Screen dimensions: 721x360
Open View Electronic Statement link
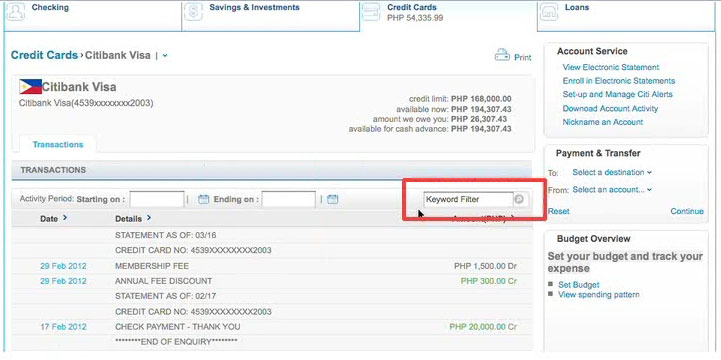point(611,67)
